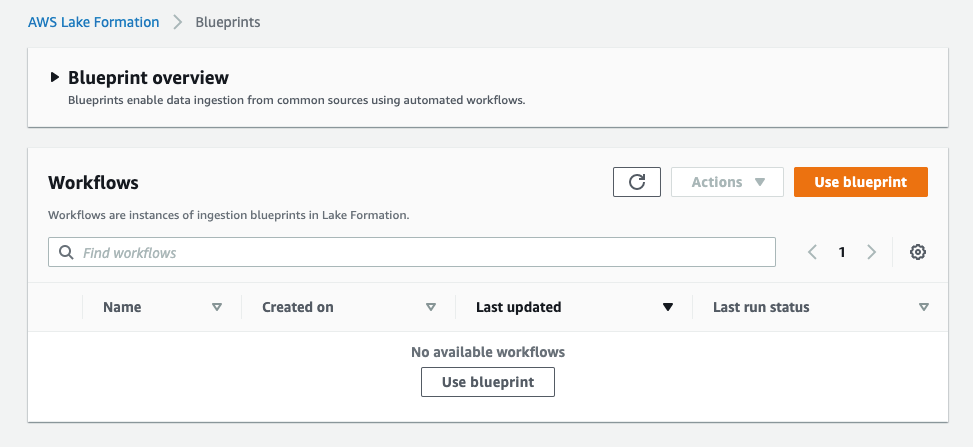Go to next page of workflows
The width and height of the screenshot is (973, 447).
(871, 252)
